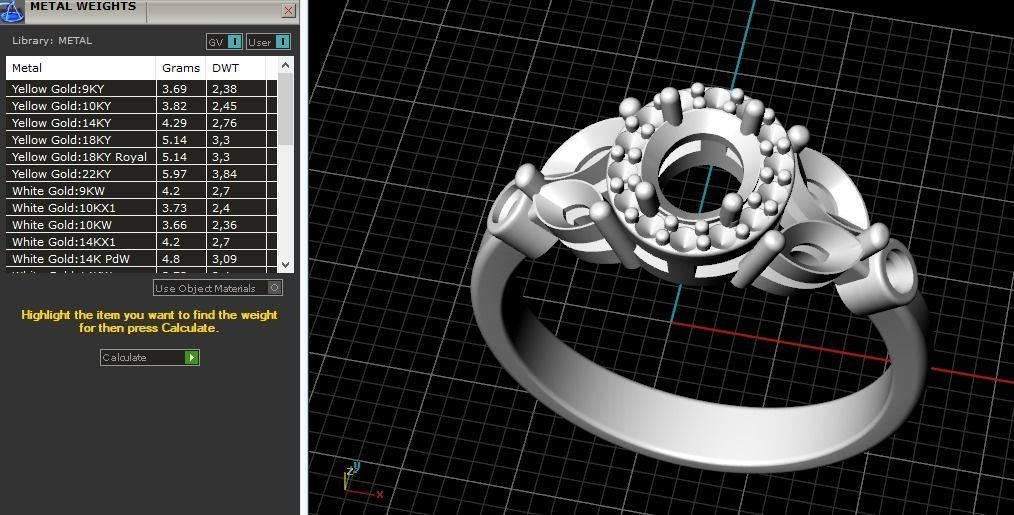Click the 2,45 DWT value

pyautogui.click(x=224, y=105)
